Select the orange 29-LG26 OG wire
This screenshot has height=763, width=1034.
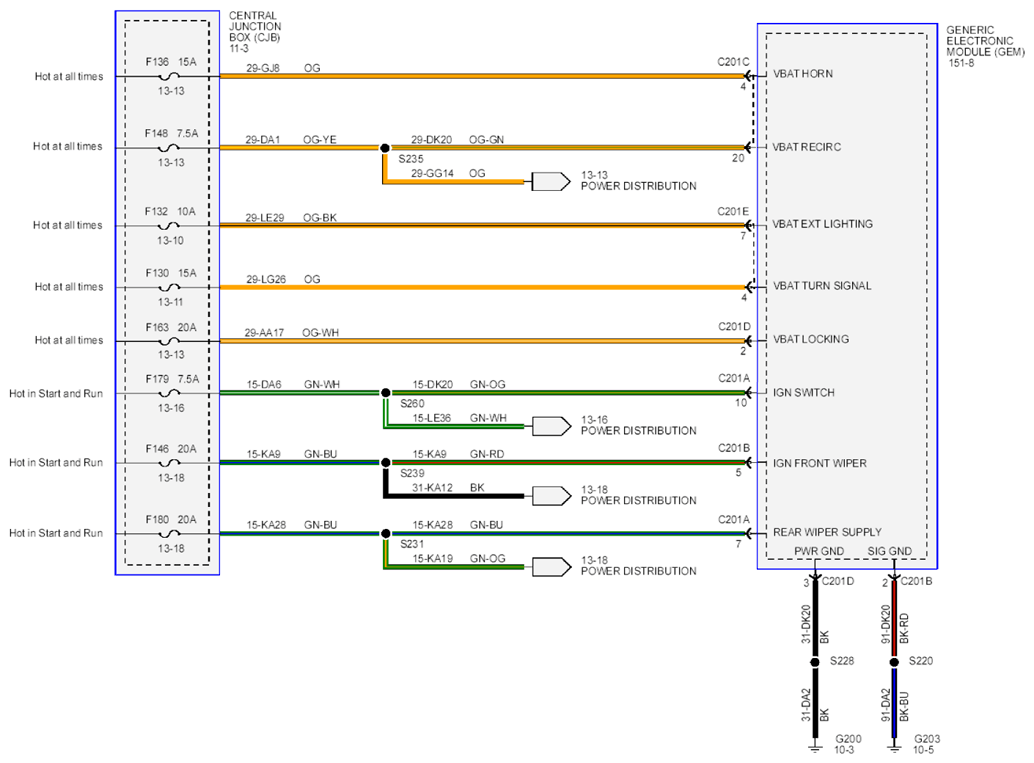pos(480,287)
